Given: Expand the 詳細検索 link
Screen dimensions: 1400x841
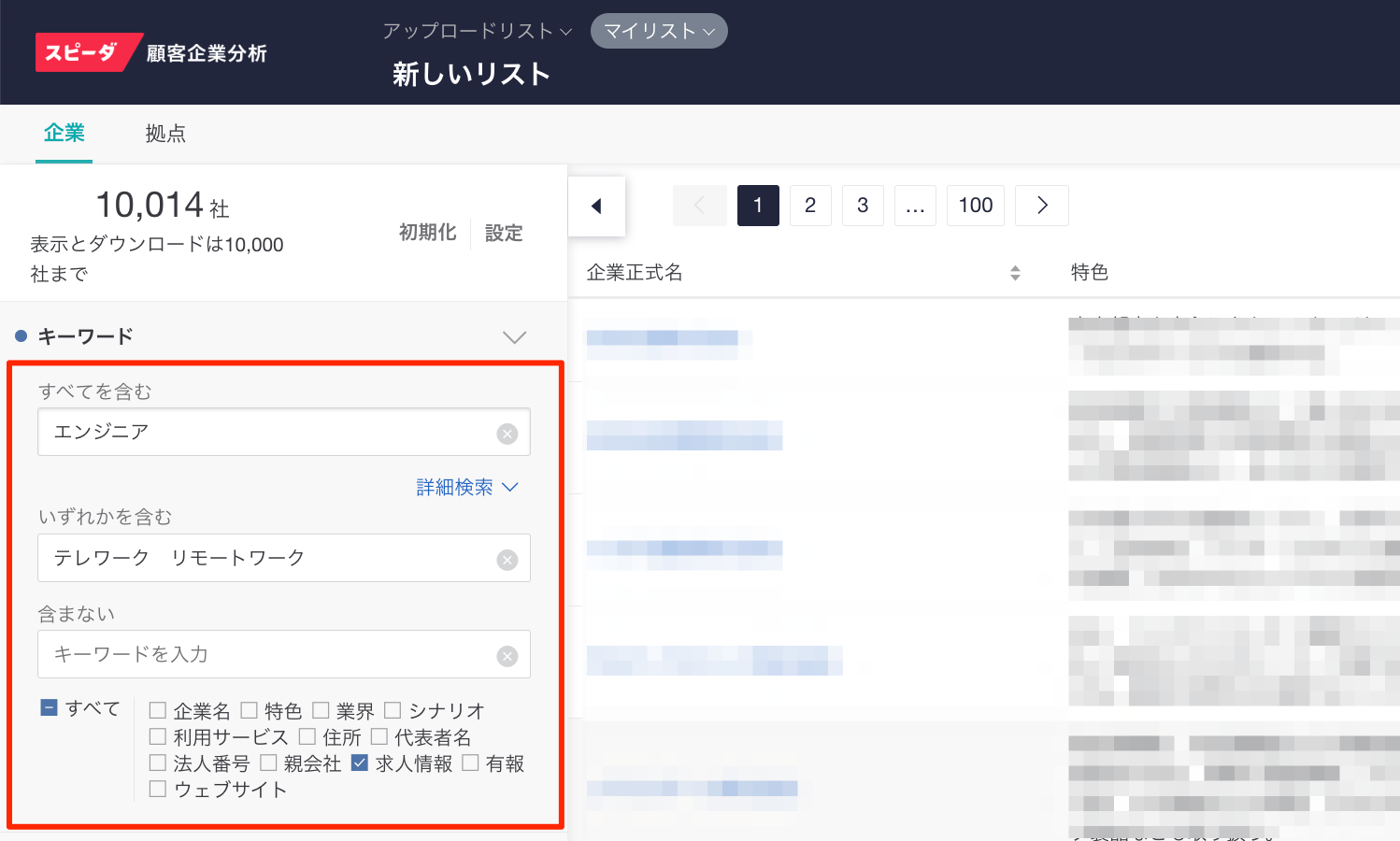Looking at the screenshot, I should pos(466,487).
